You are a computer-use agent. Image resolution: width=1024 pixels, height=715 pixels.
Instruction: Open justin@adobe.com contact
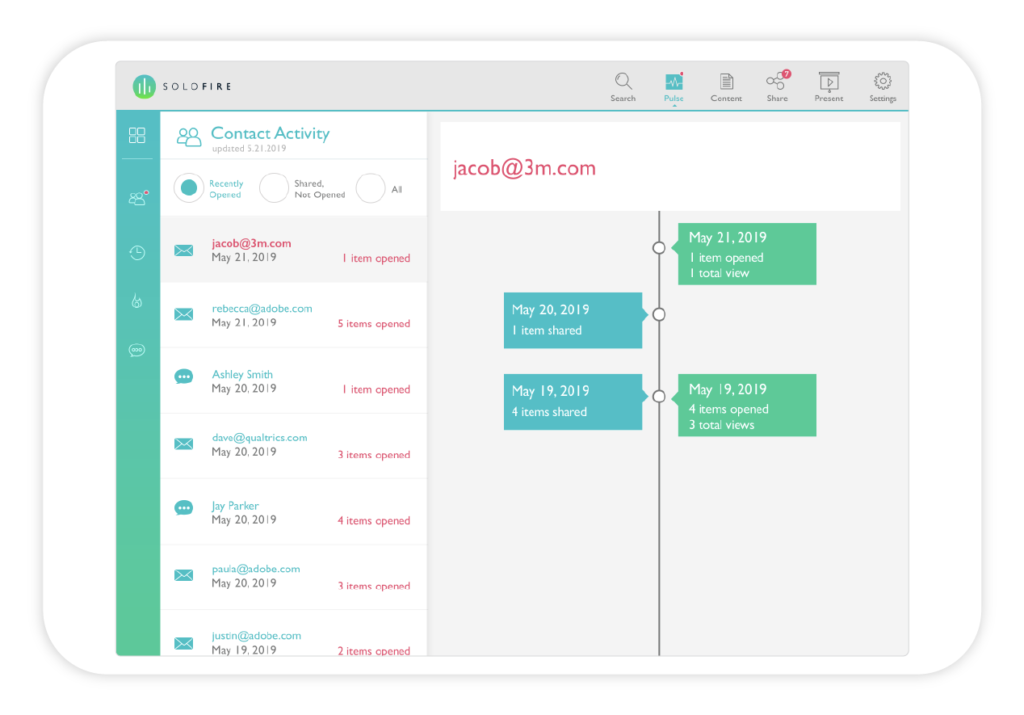click(294, 635)
